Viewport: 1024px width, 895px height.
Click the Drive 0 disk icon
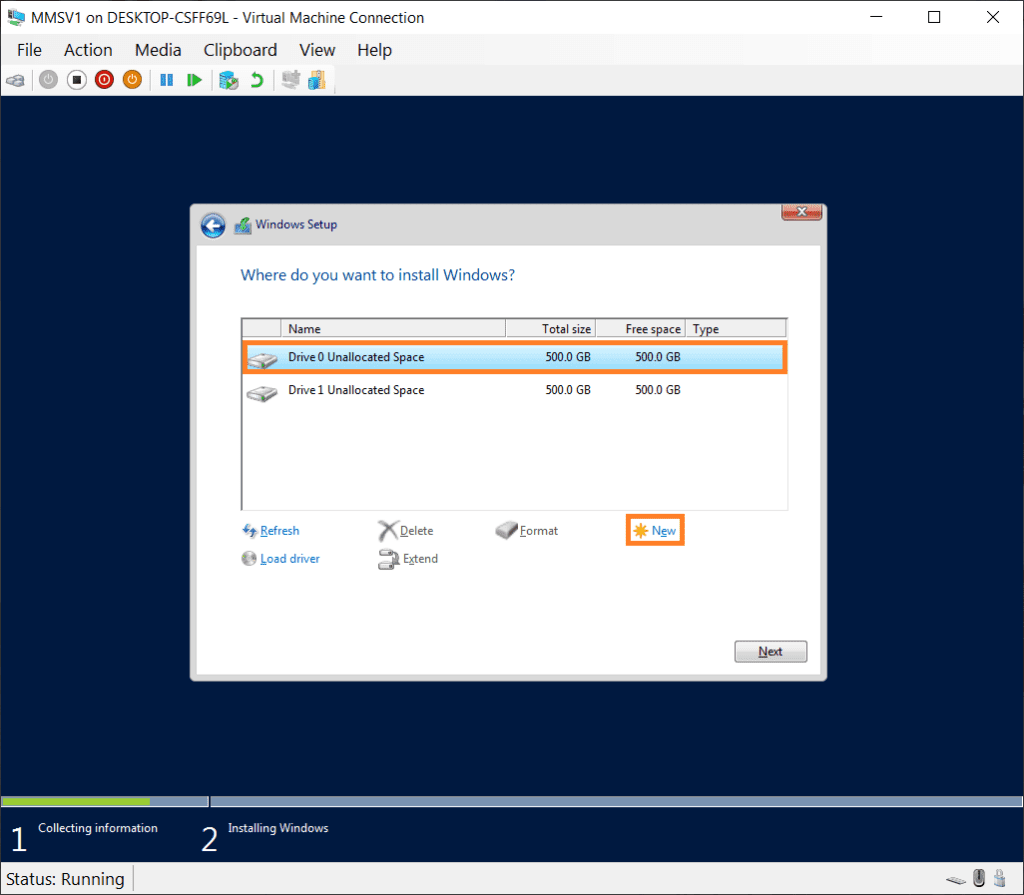coord(263,359)
